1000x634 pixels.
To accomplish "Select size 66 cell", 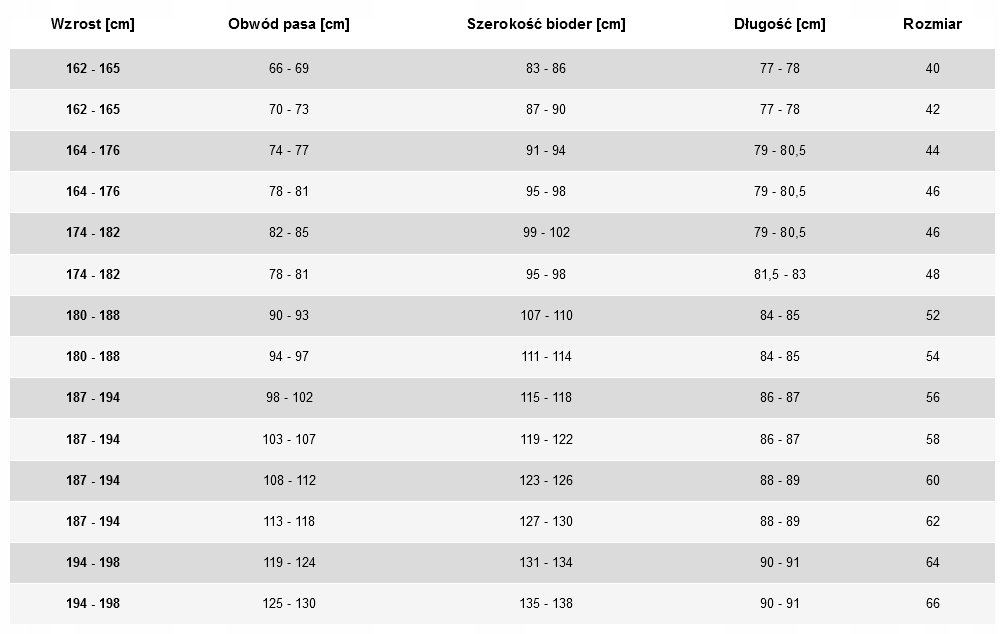I will point(932,603).
